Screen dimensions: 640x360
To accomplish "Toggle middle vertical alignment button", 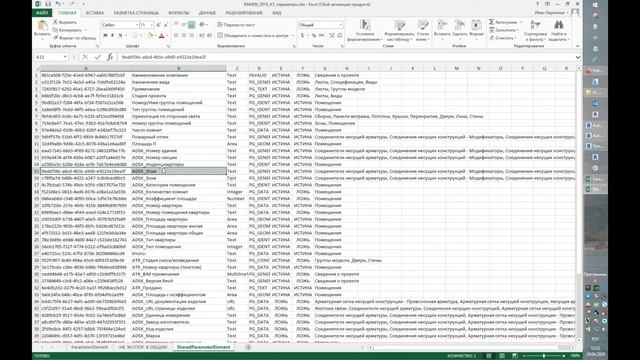I will [x=184, y=25].
